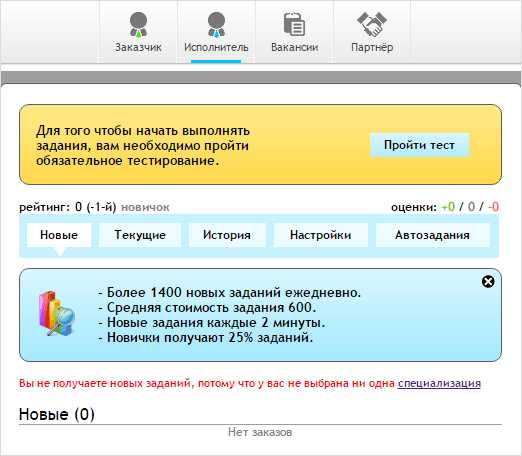Open the Настройки tab
The image size is (522, 456).
point(321,235)
